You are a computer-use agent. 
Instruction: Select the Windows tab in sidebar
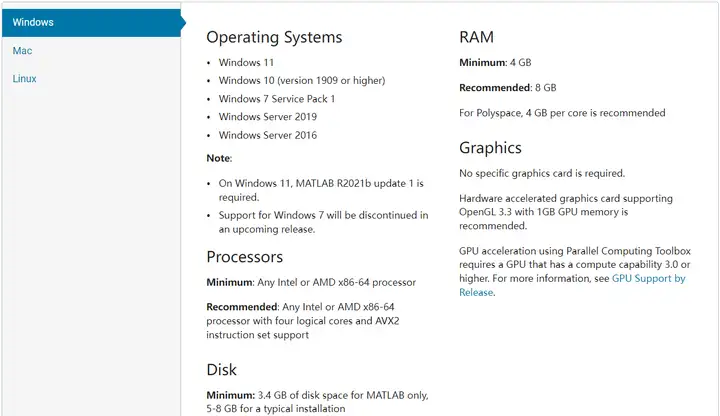[91, 22]
